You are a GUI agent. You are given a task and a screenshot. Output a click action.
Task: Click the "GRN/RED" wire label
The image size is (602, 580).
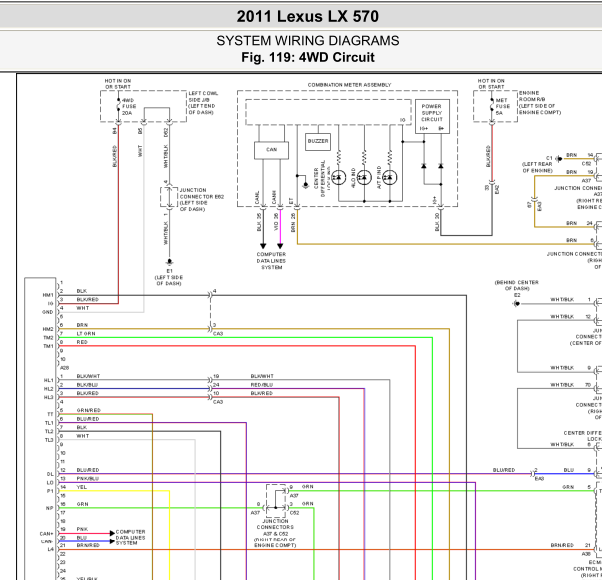point(88,410)
